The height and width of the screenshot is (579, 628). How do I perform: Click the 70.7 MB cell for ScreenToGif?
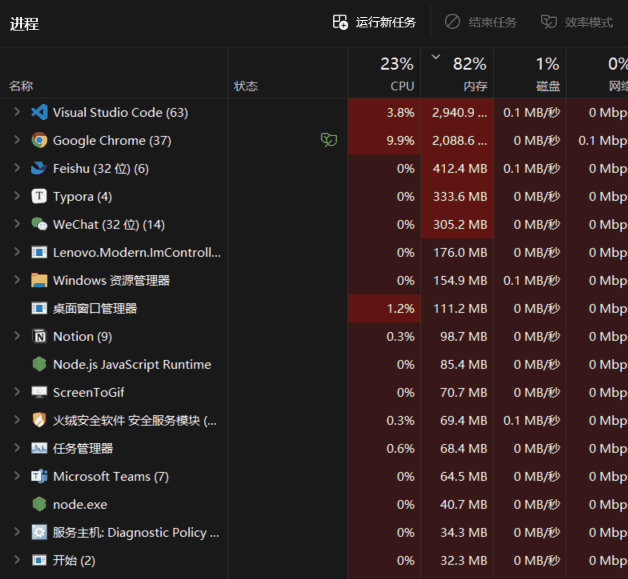click(x=457, y=392)
